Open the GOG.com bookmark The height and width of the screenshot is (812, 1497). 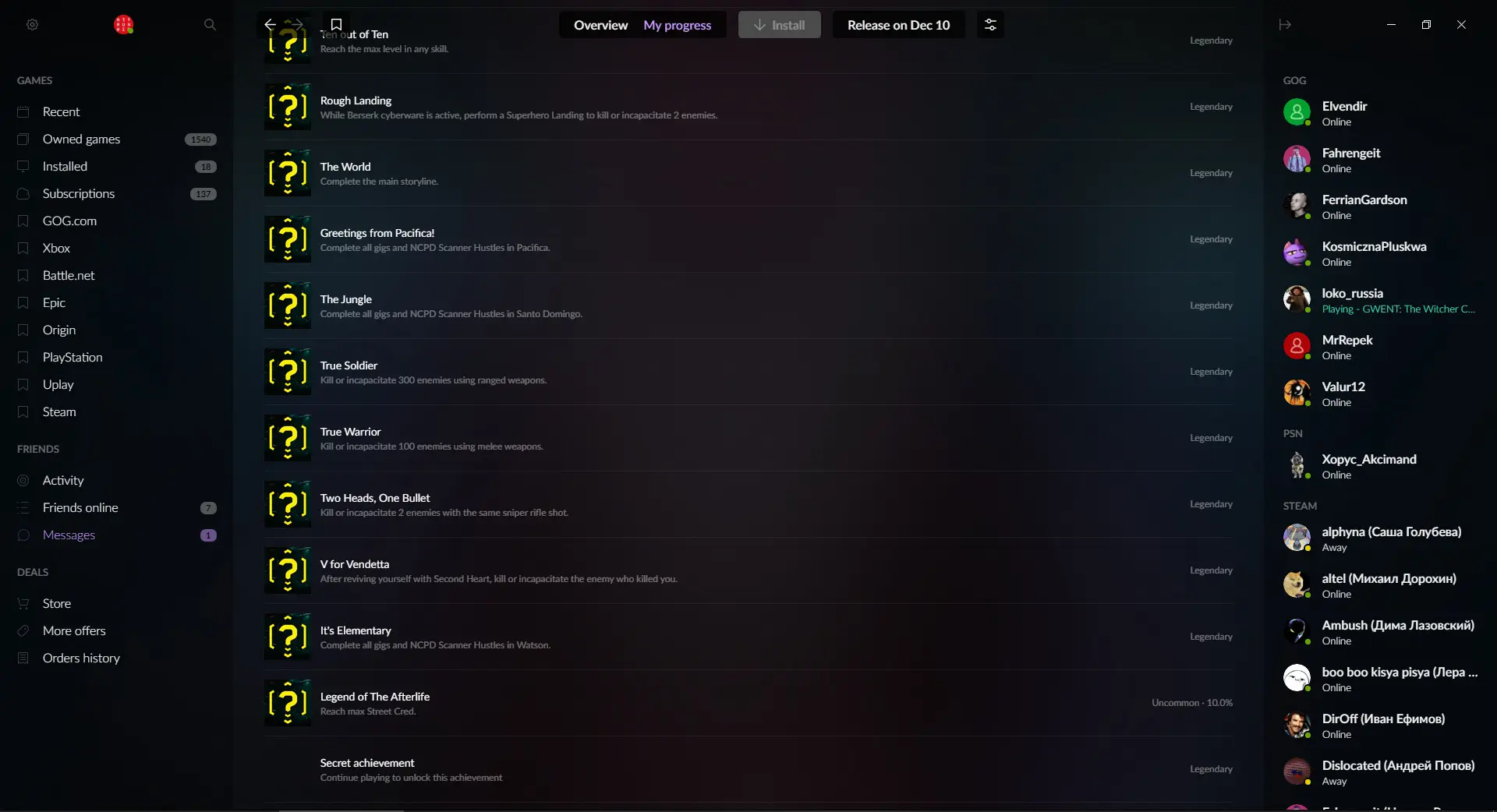tap(69, 221)
